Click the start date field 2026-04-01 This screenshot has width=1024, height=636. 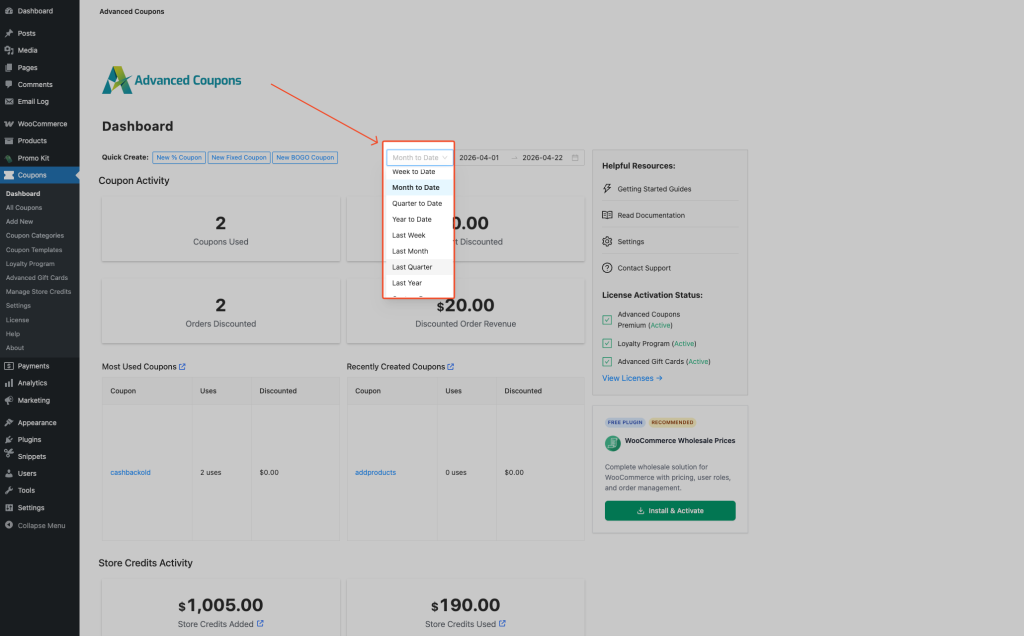point(479,157)
